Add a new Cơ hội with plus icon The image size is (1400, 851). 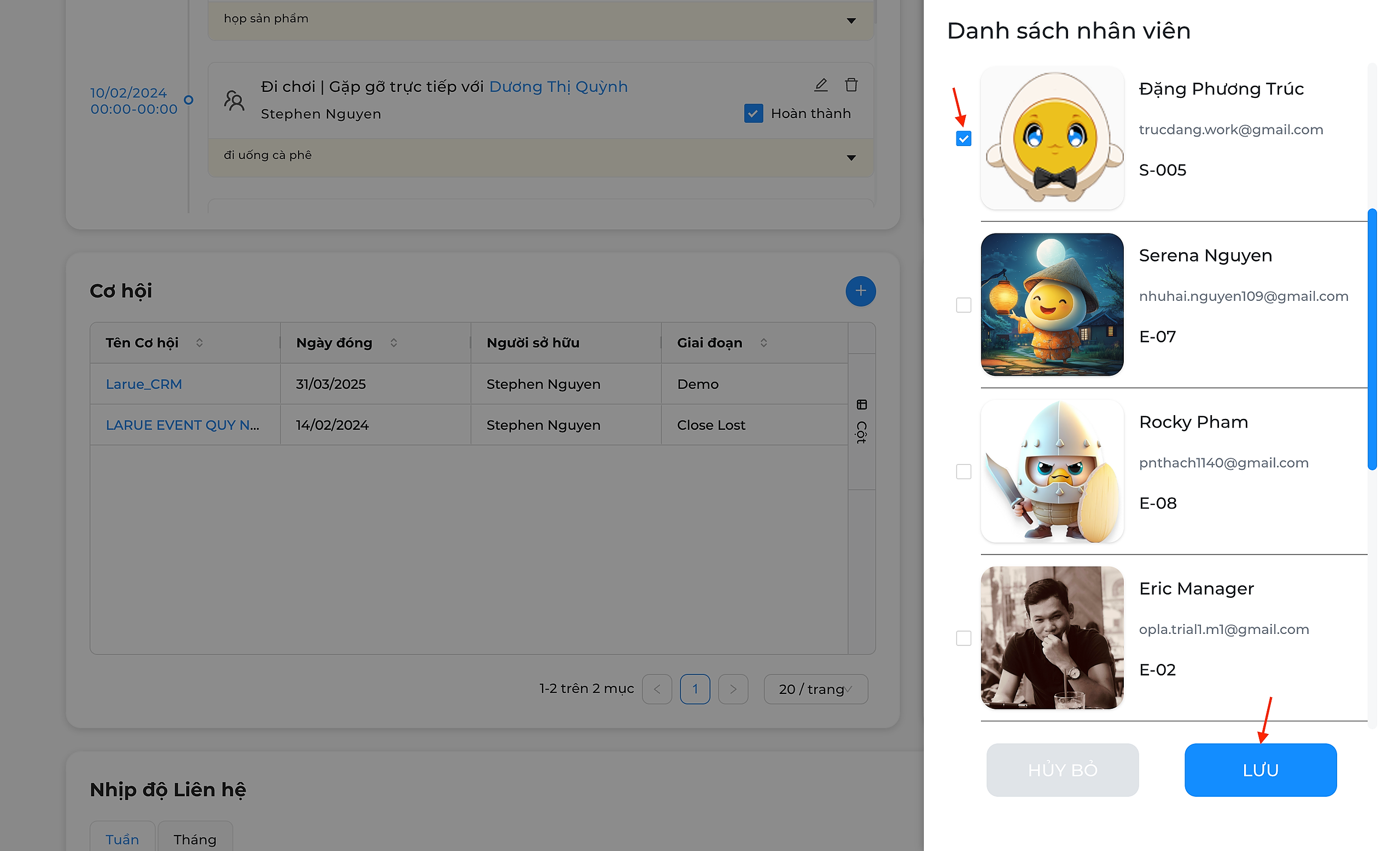click(x=860, y=292)
